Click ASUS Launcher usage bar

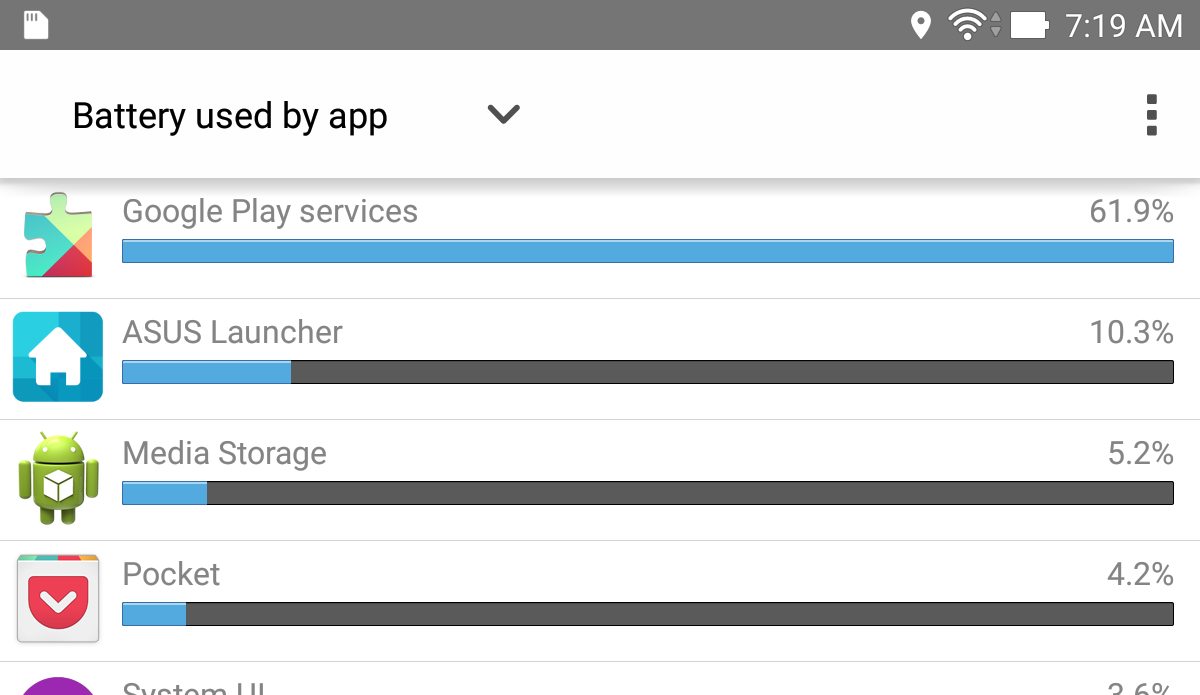[x=647, y=372]
